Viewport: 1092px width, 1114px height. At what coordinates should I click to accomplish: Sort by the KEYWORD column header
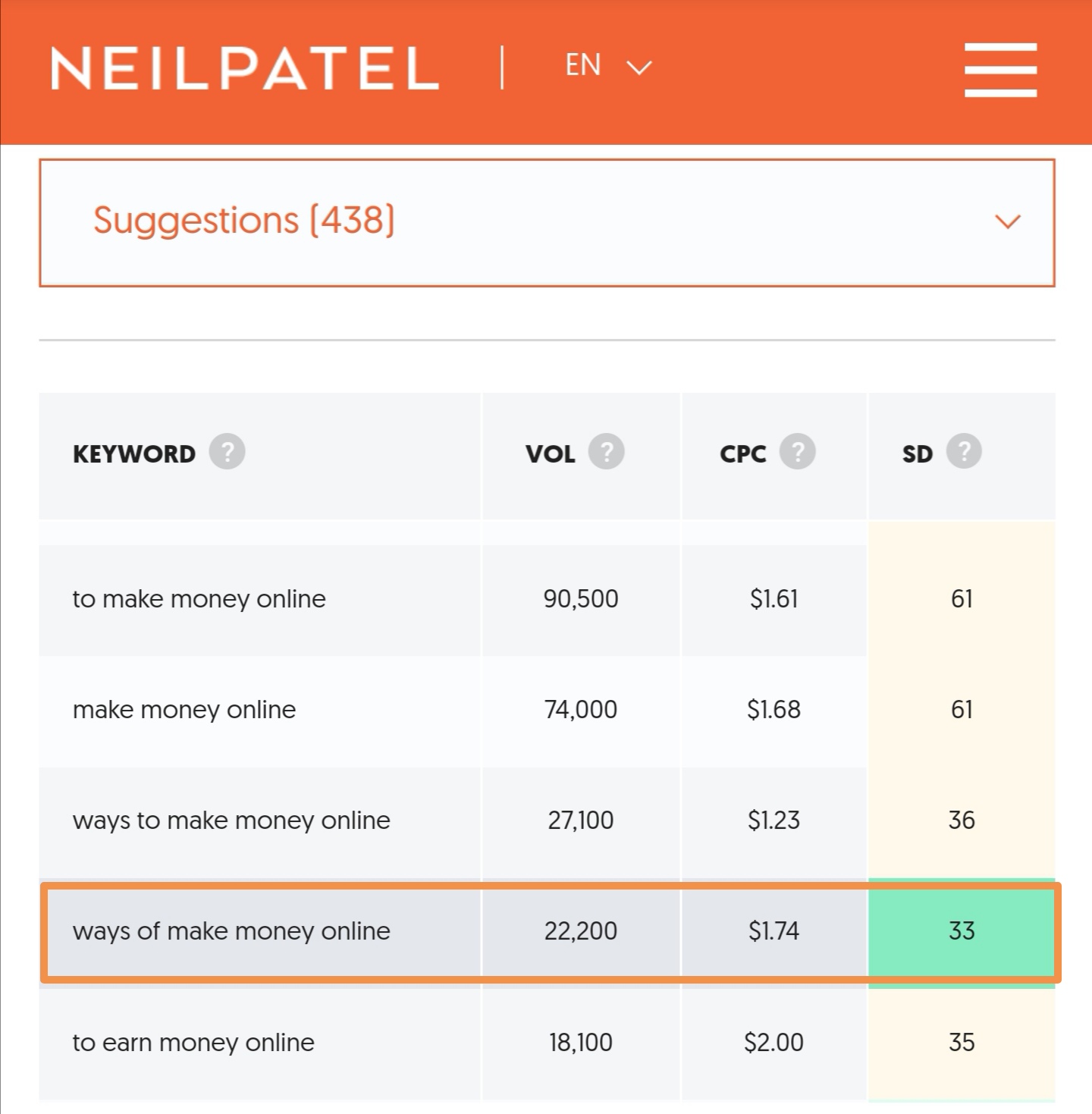coord(134,453)
